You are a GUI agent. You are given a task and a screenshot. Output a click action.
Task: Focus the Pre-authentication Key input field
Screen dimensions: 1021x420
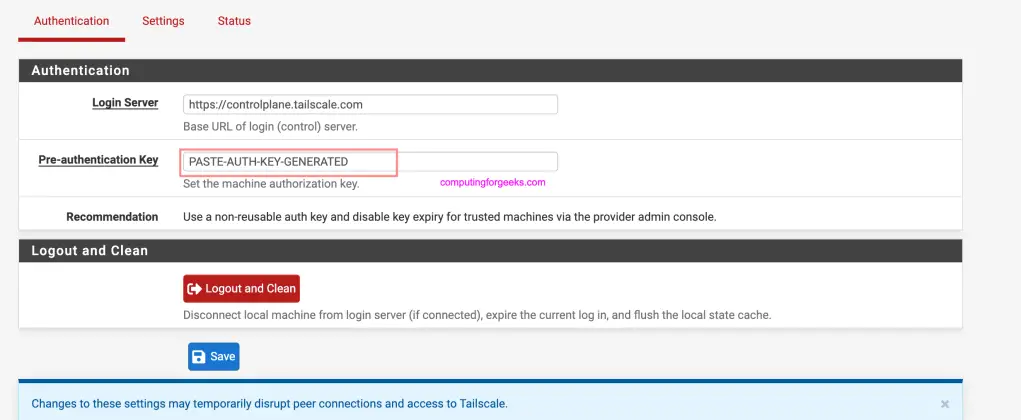pyautogui.click(x=370, y=162)
